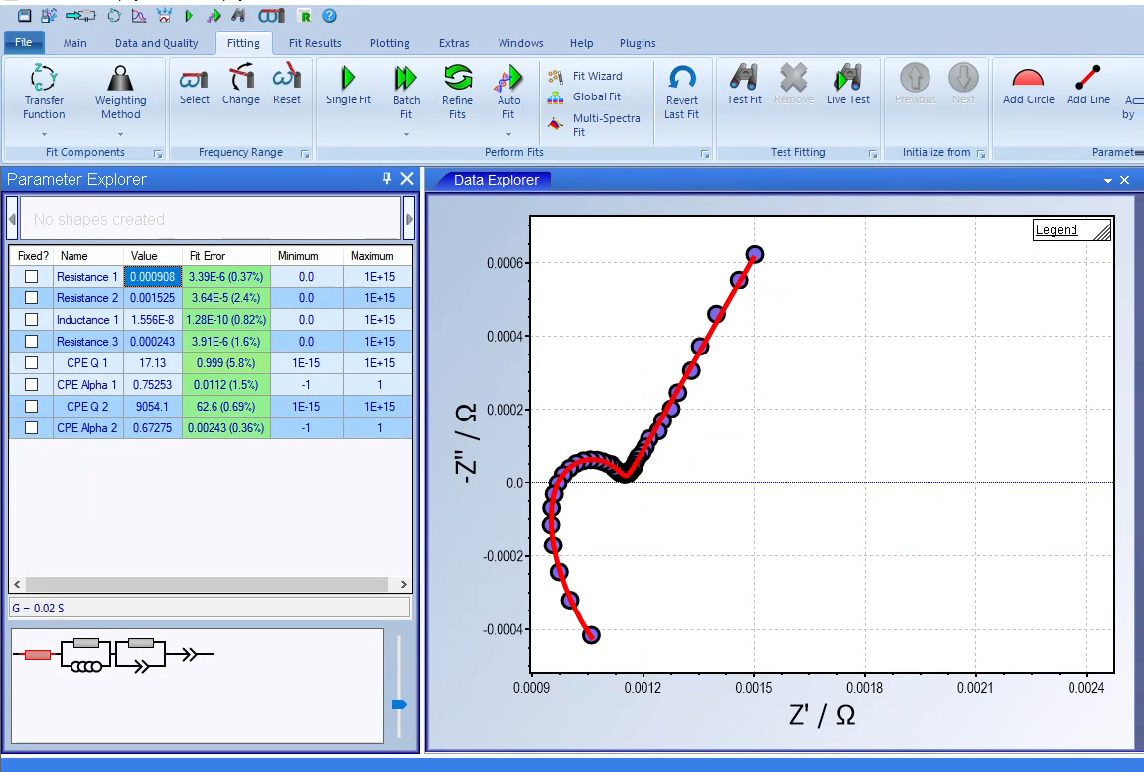Open the blue Help question mark icon
The height and width of the screenshot is (772, 1144).
(x=329, y=15)
